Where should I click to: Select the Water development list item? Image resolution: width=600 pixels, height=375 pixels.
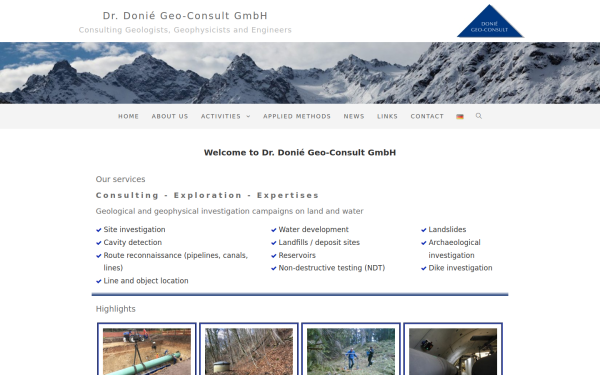pyautogui.click(x=313, y=230)
